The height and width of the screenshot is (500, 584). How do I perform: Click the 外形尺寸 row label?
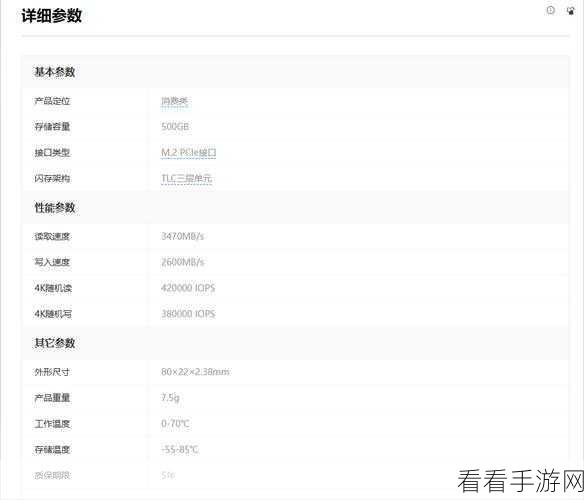coord(52,372)
